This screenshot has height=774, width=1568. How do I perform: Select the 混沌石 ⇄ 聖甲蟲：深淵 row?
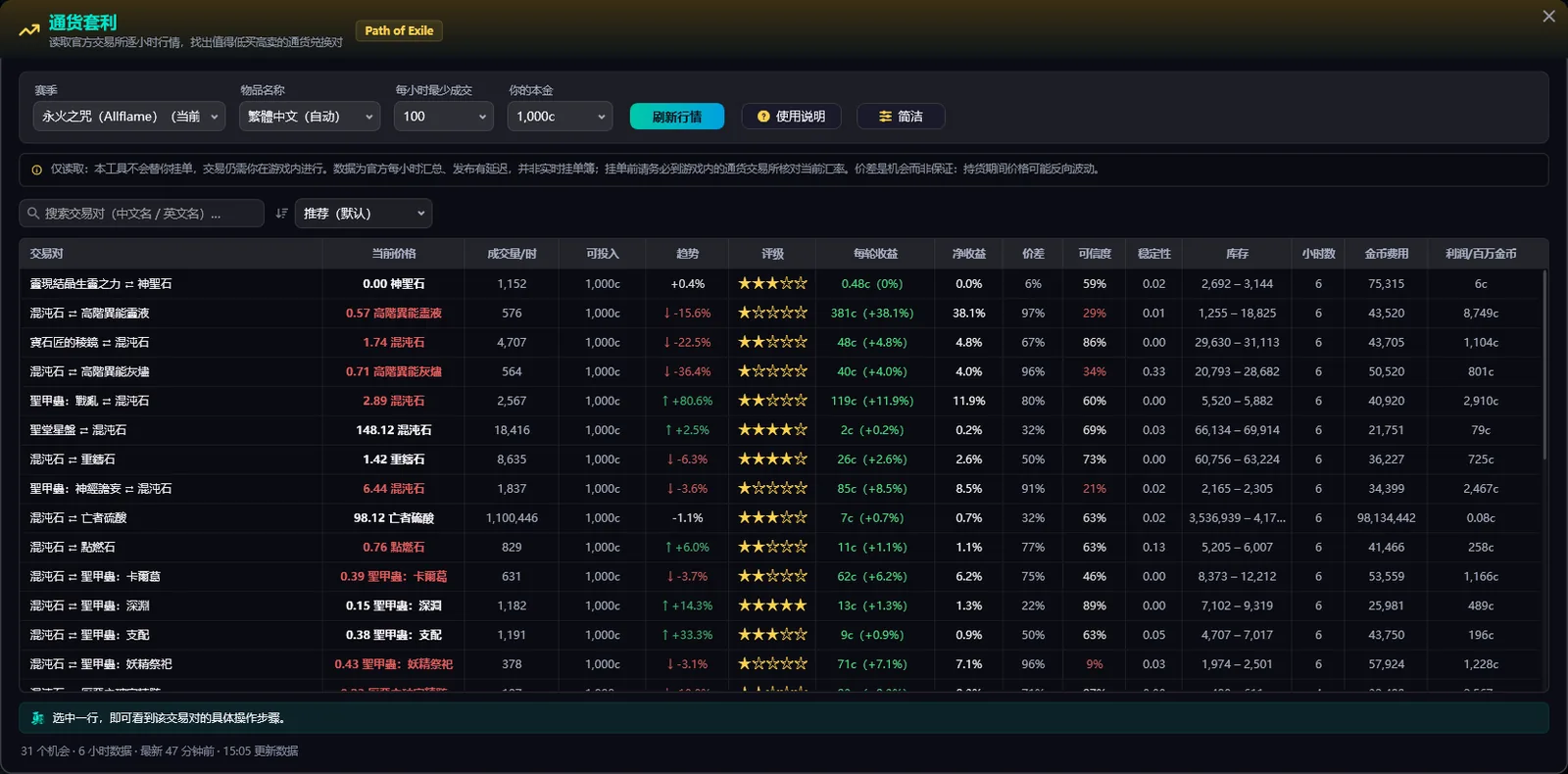pos(780,606)
